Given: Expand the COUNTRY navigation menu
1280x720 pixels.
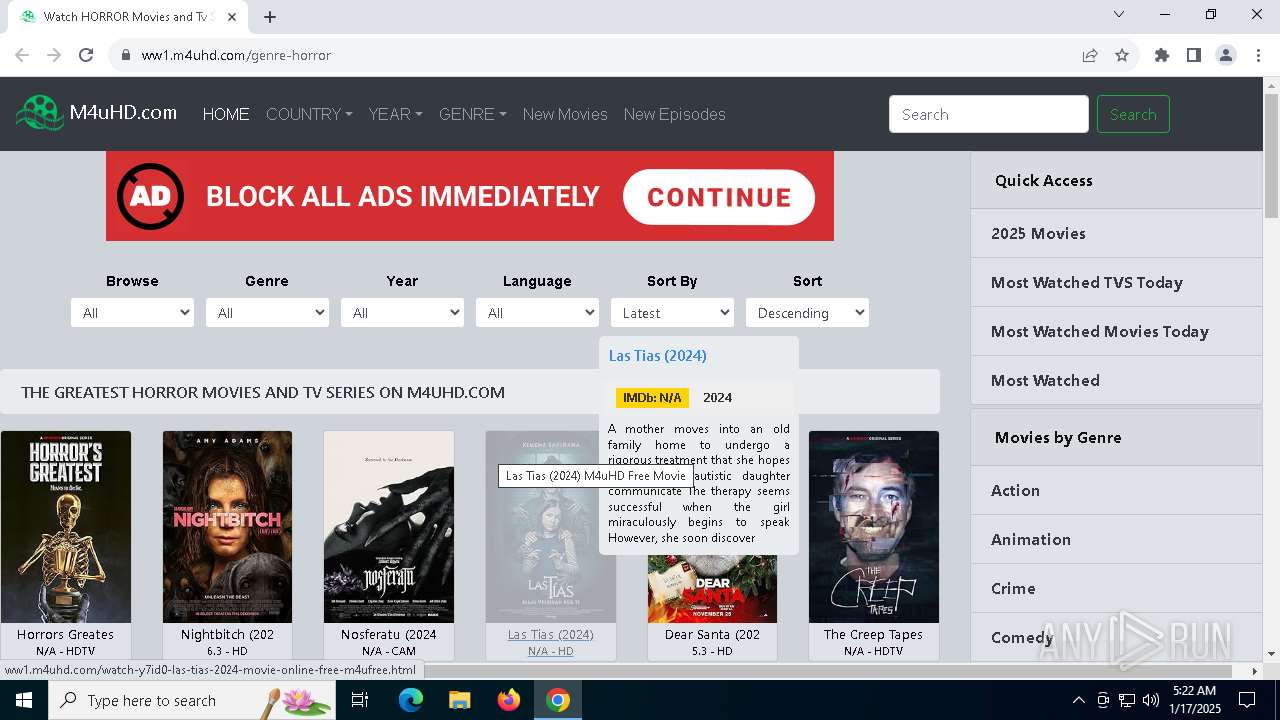Looking at the screenshot, I should coord(309,114).
